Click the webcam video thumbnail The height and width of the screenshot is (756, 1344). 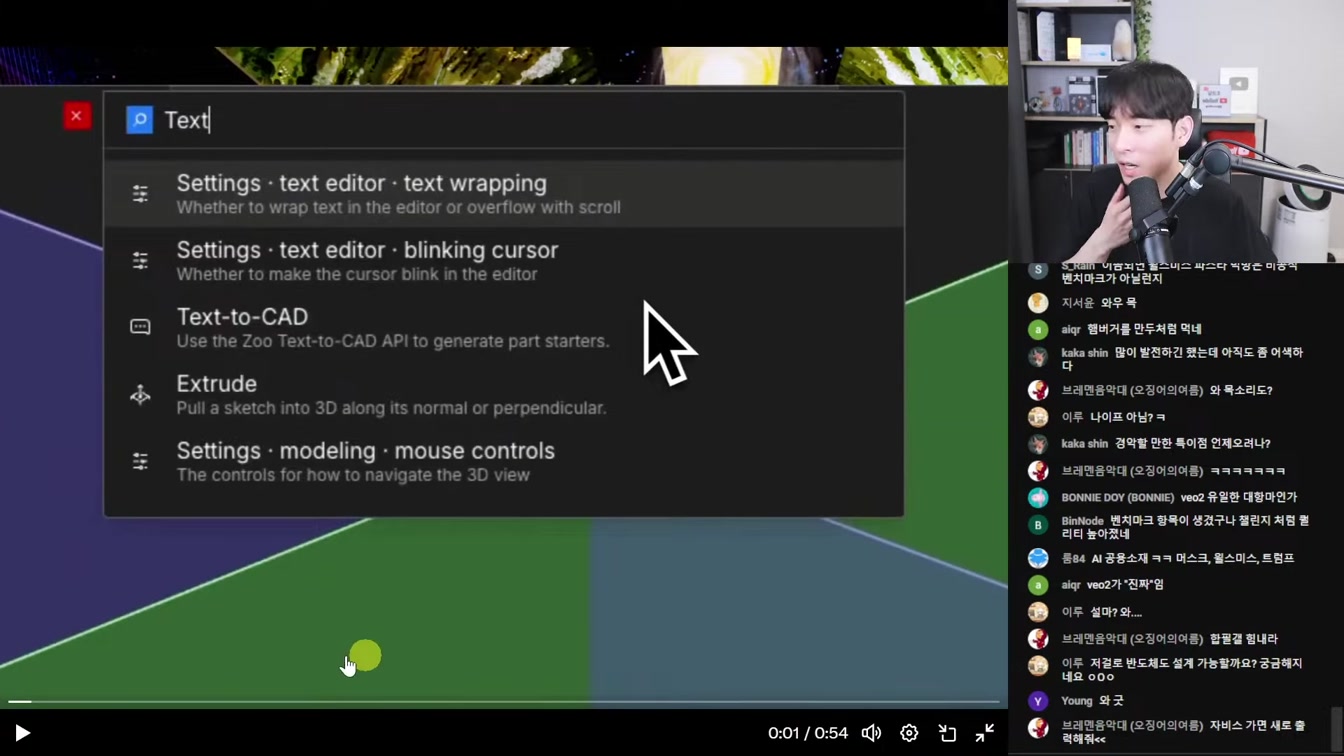click(1176, 131)
